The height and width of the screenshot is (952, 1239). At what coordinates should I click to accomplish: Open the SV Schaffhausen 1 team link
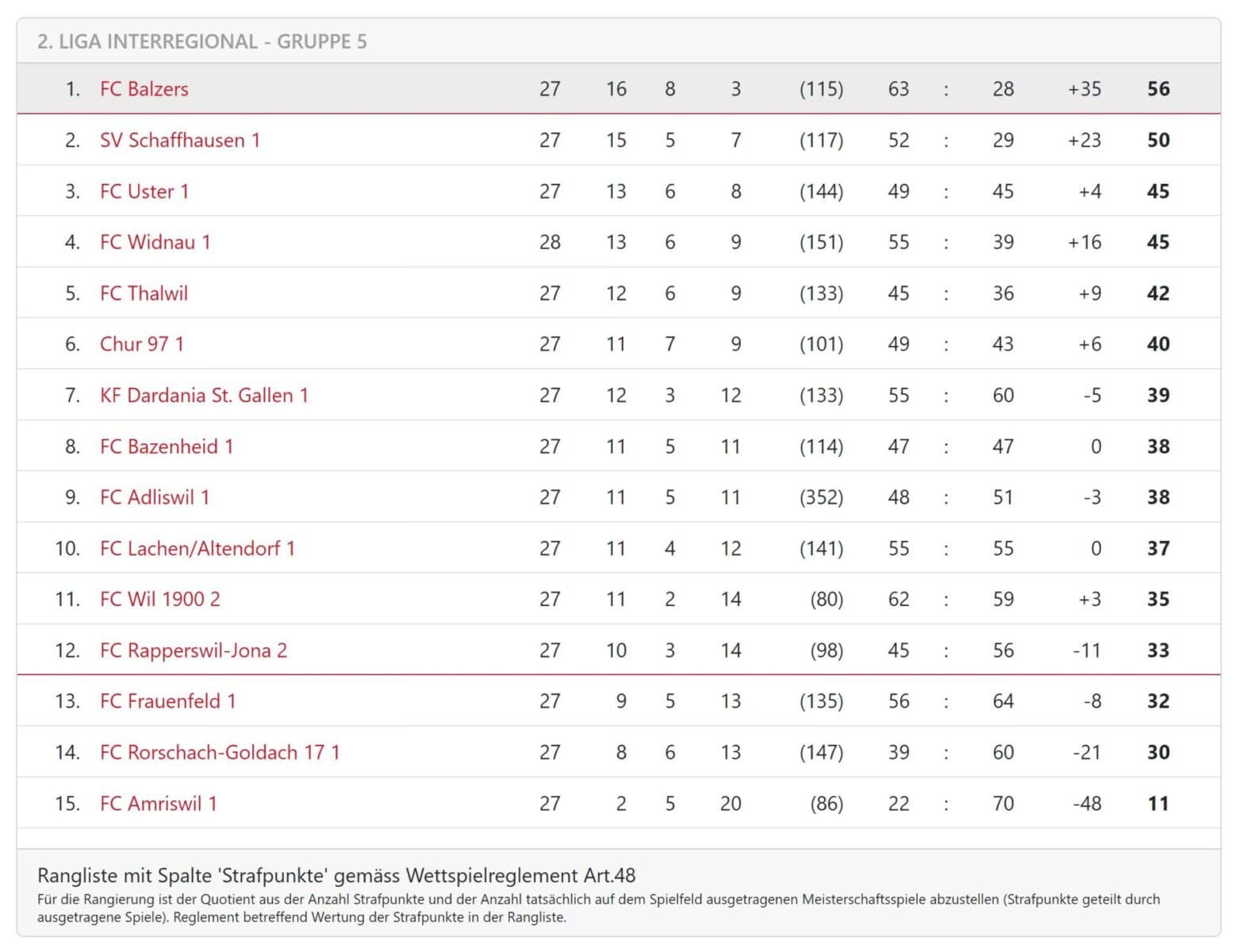click(180, 140)
